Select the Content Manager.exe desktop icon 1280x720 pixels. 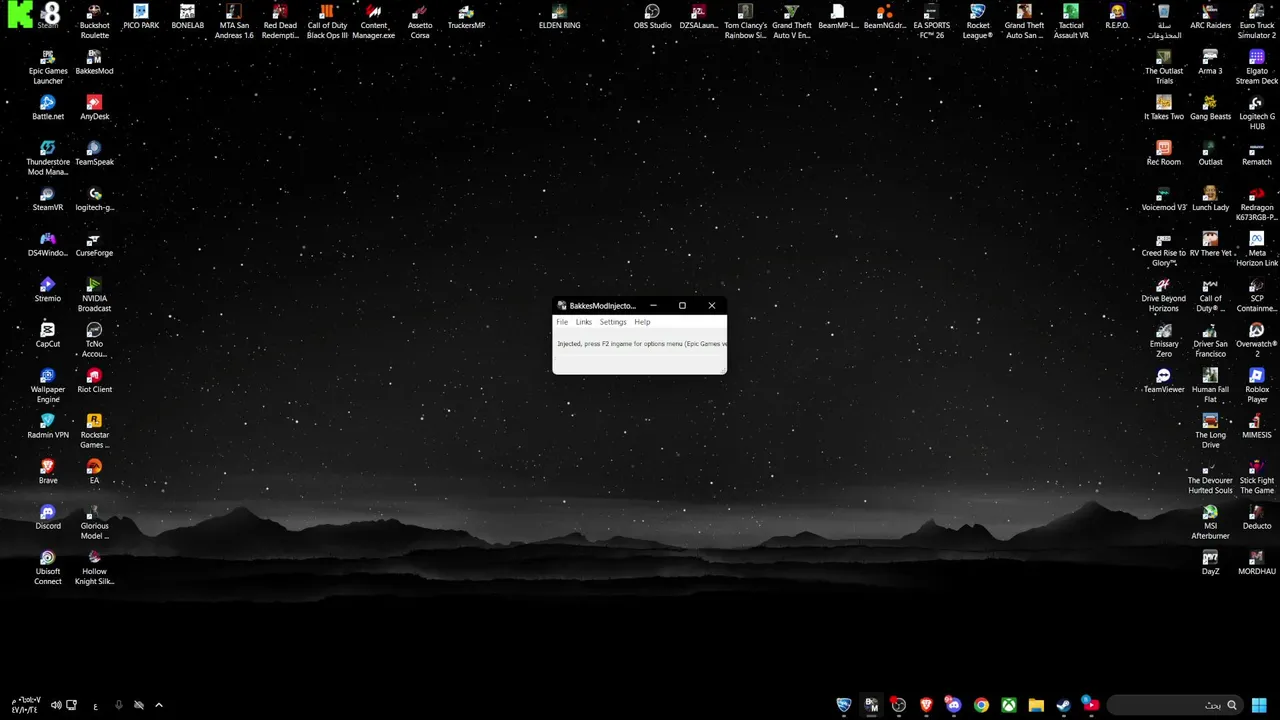[374, 21]
